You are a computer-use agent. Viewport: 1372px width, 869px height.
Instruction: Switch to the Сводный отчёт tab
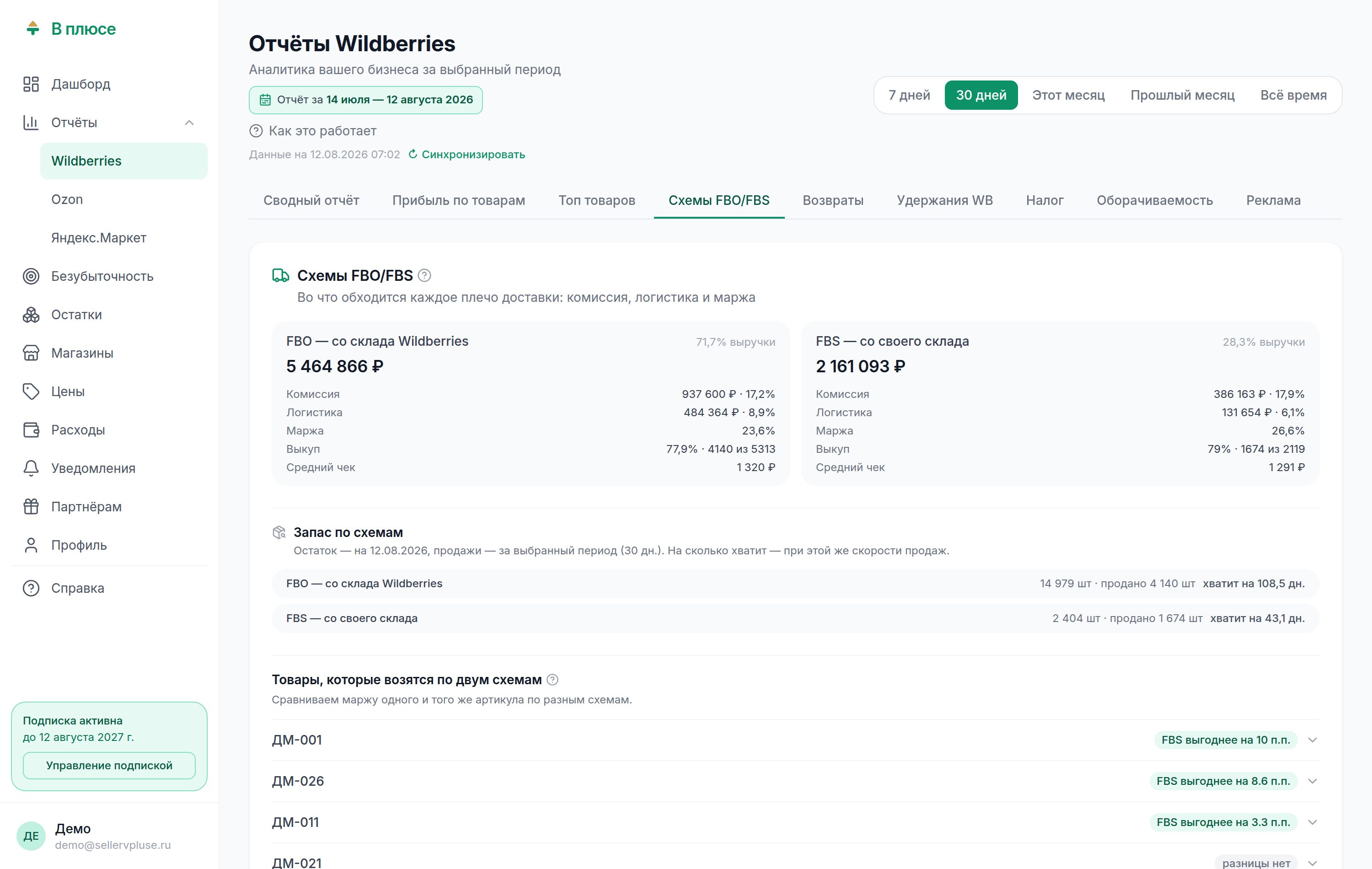coord(311,201)
